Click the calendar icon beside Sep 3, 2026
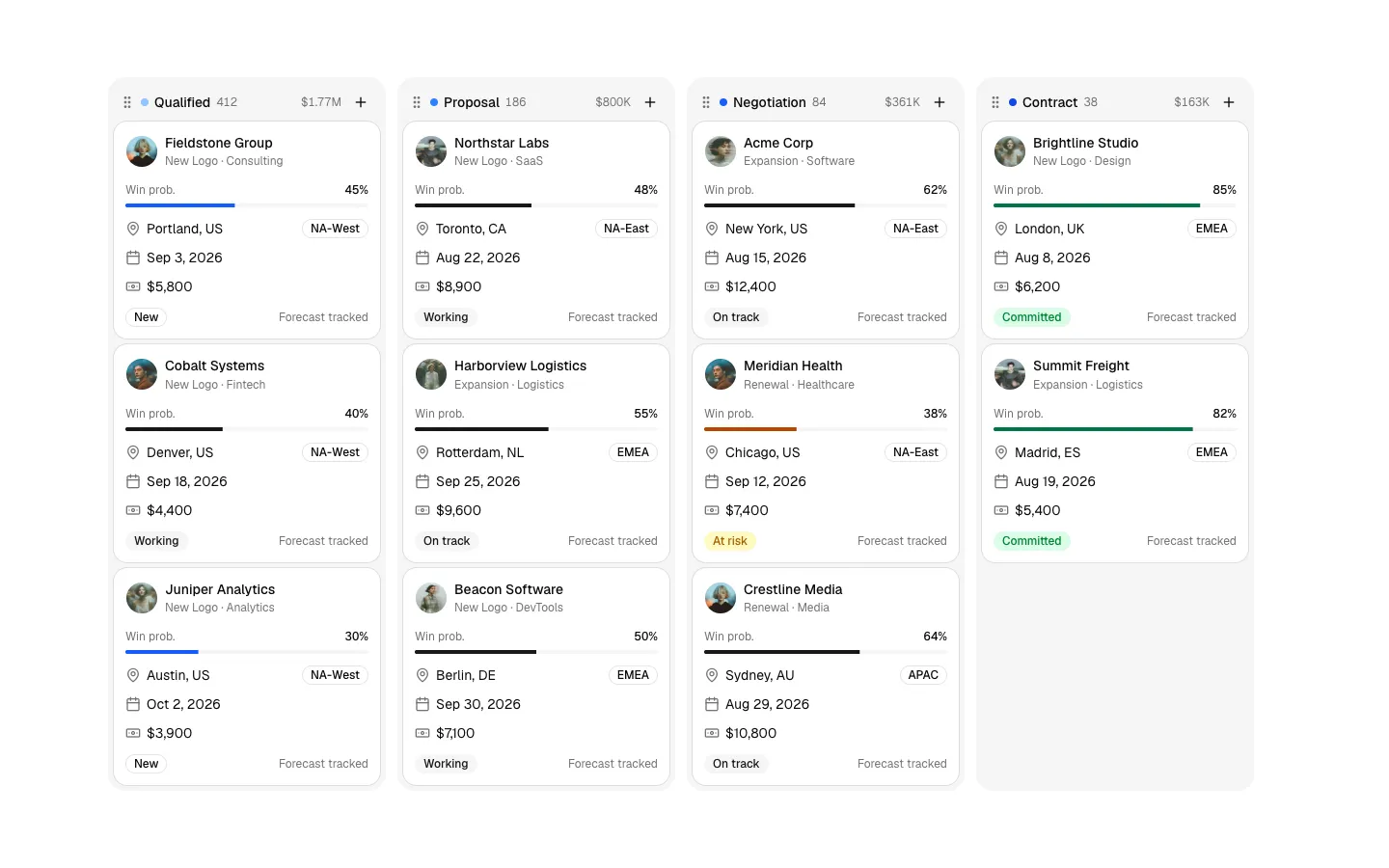Screen dimensions: 1389x868 [x=133, y=258]
